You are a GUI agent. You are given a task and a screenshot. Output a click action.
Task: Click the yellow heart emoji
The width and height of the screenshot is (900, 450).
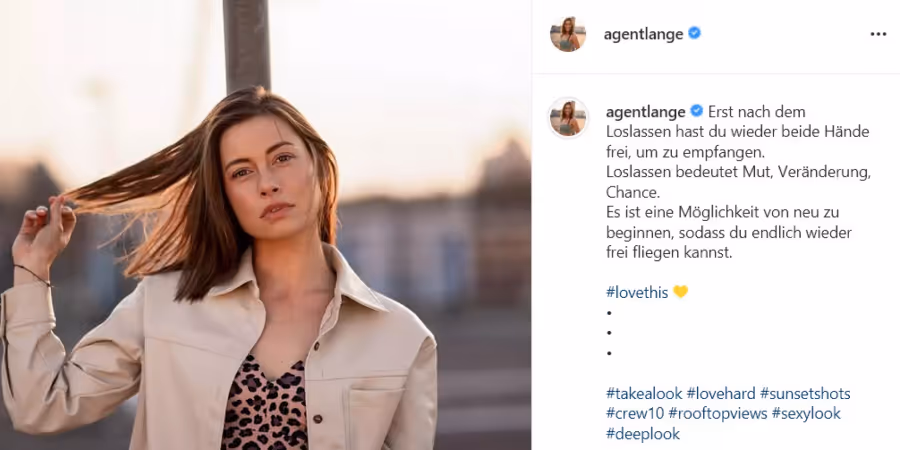tap(680, 292)
